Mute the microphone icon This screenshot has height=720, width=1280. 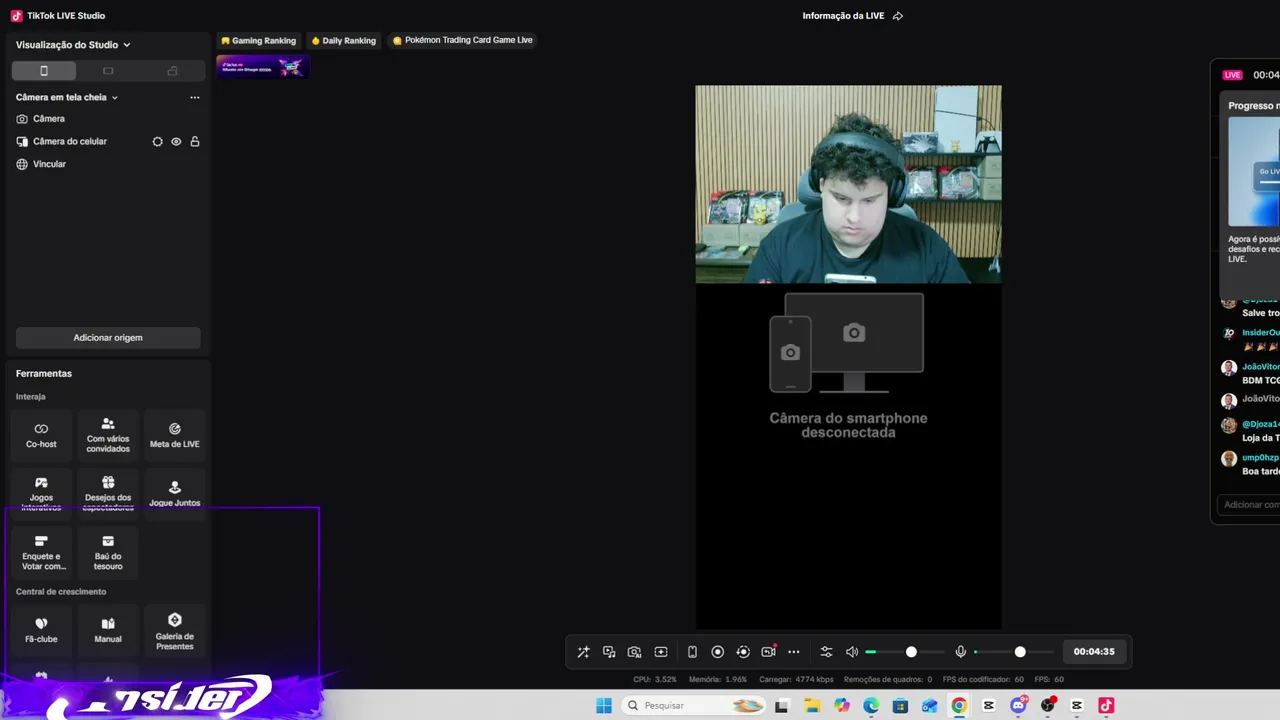click(961, 652)
